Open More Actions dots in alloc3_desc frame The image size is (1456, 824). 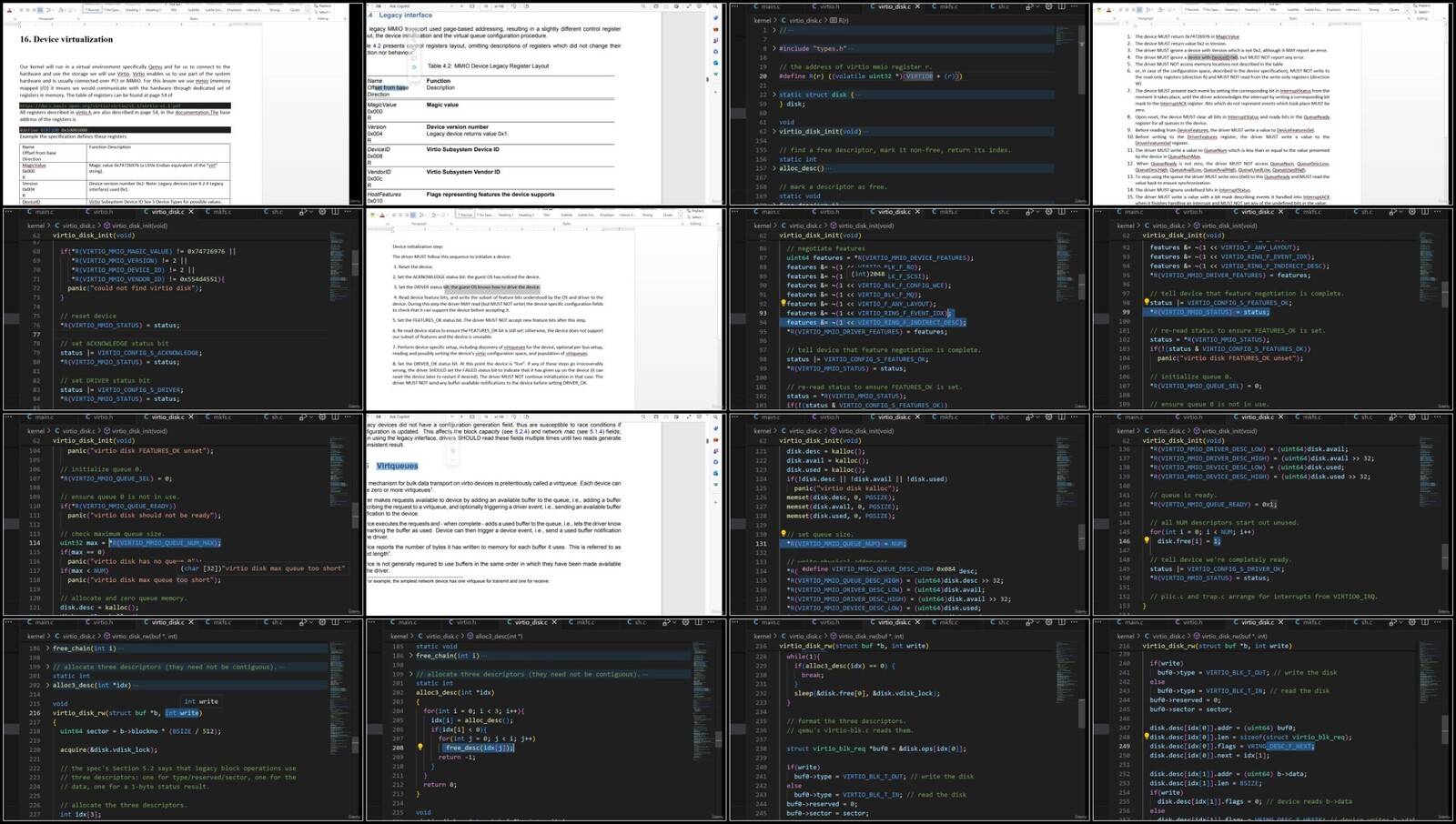(x=713, y=622)
